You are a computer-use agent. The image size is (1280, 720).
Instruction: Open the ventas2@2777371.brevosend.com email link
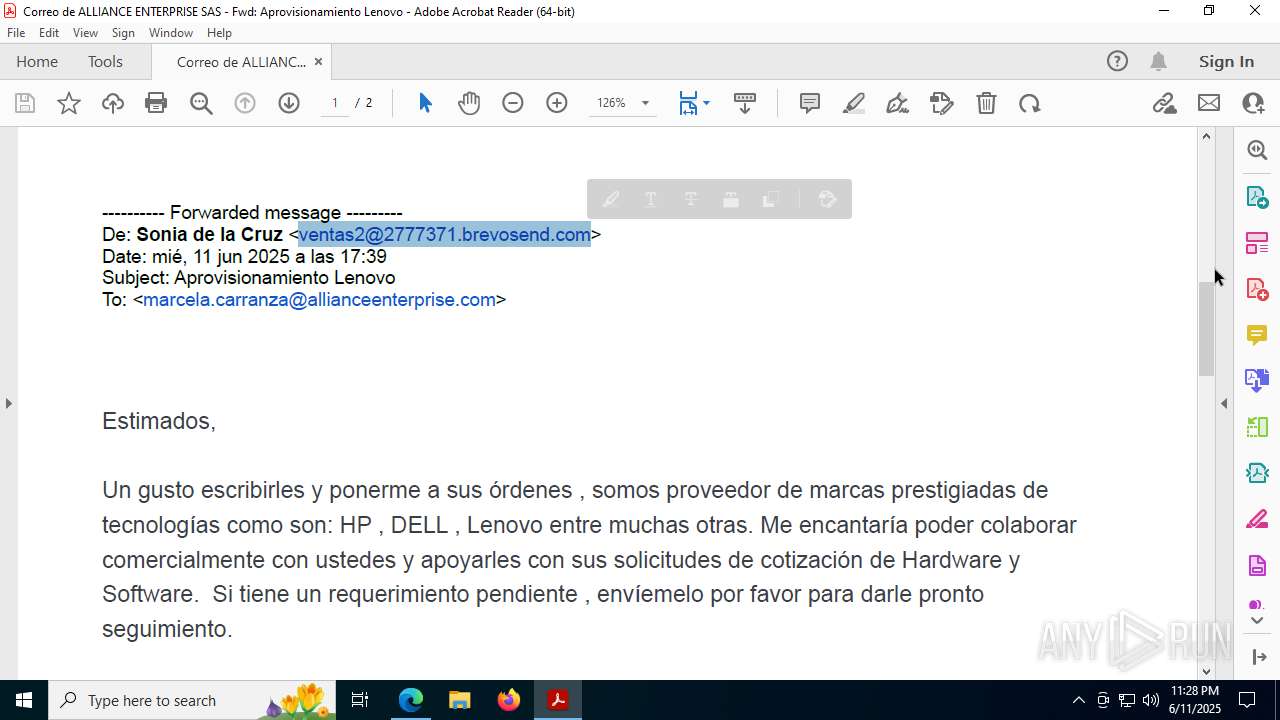click(x=445, y=234)
